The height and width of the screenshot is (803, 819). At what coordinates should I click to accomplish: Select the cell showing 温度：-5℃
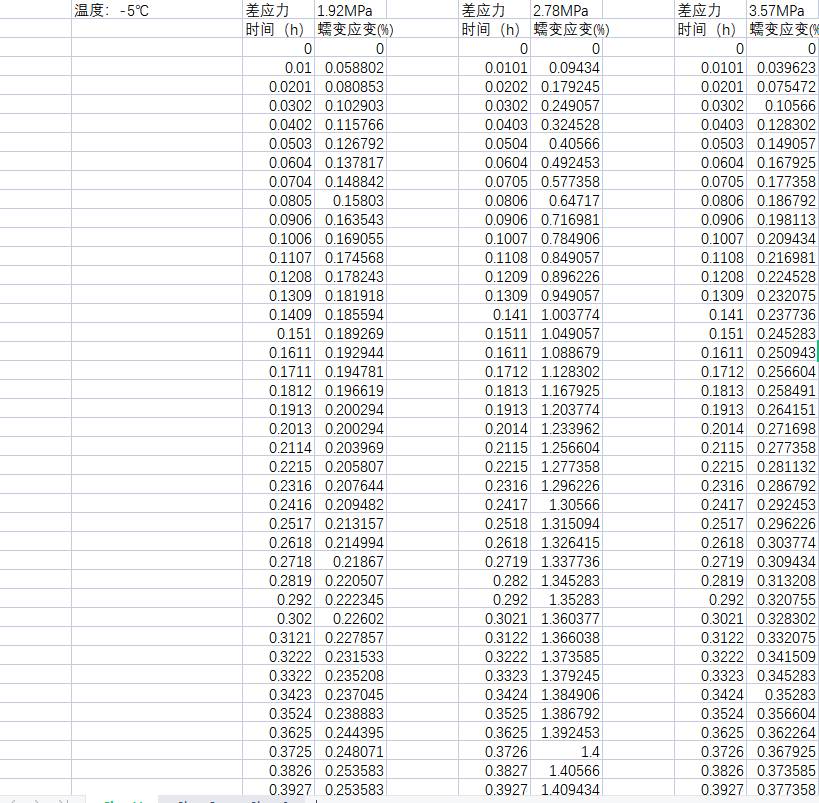point(110,10)
